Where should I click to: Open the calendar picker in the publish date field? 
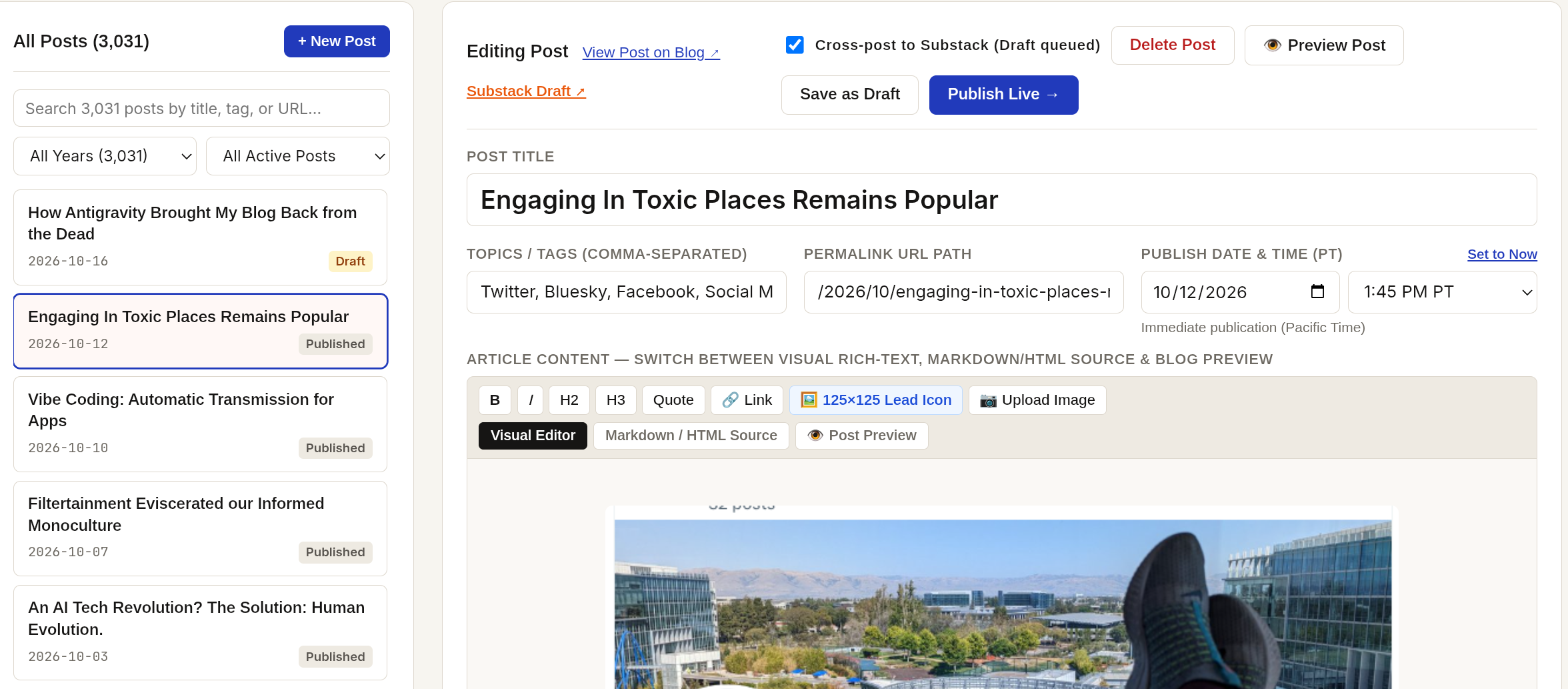1317,292
